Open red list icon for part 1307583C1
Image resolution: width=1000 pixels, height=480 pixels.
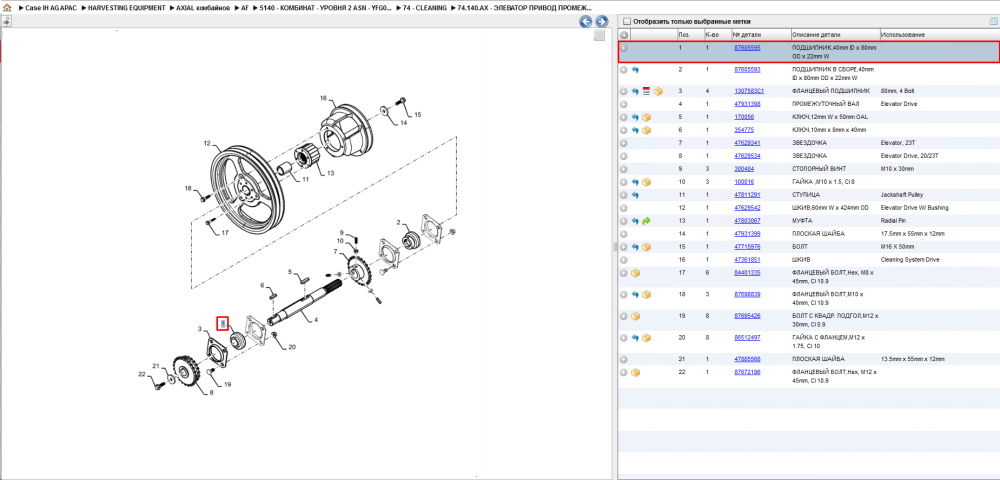tap(646, 91)
